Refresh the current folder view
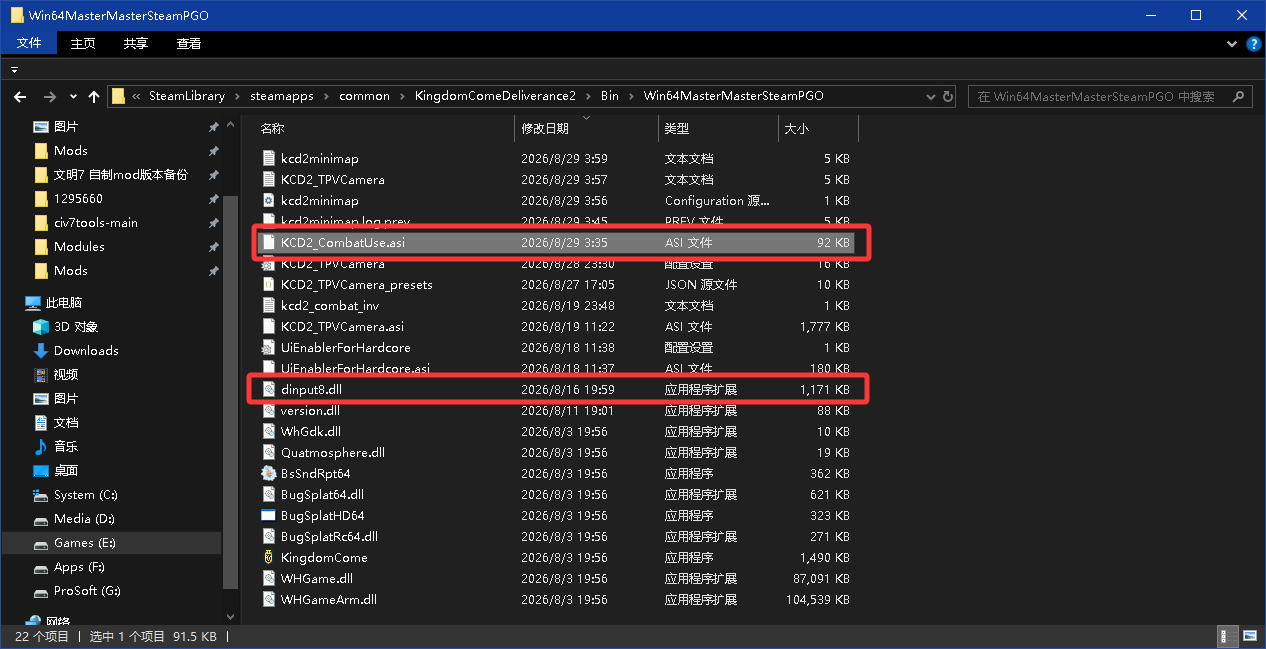 pos(948,96)
